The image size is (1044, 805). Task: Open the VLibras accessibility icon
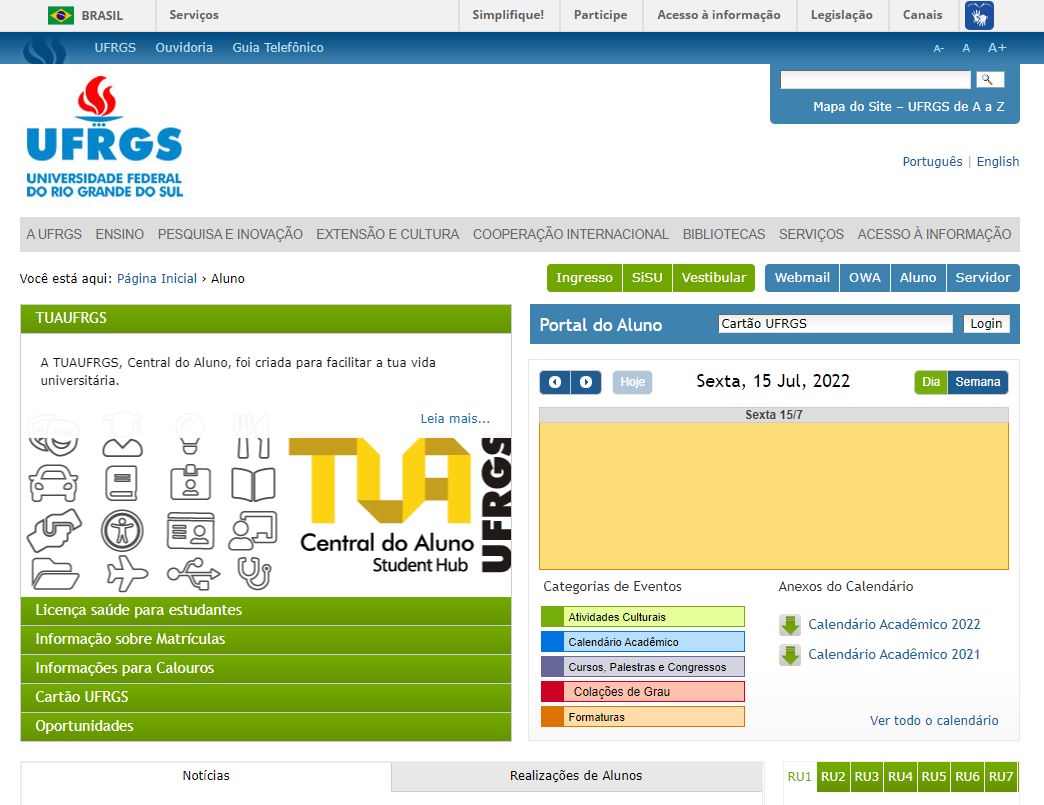pos(979,15)
